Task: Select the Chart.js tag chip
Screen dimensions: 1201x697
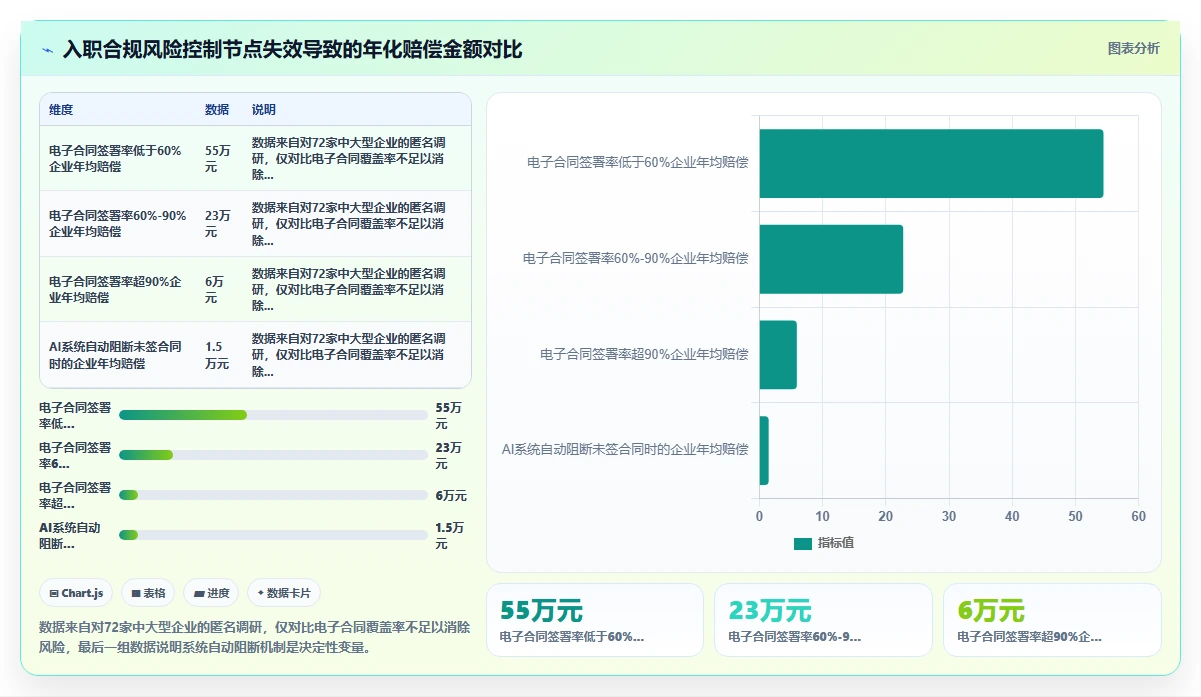Action: click(x=77, y=593)
